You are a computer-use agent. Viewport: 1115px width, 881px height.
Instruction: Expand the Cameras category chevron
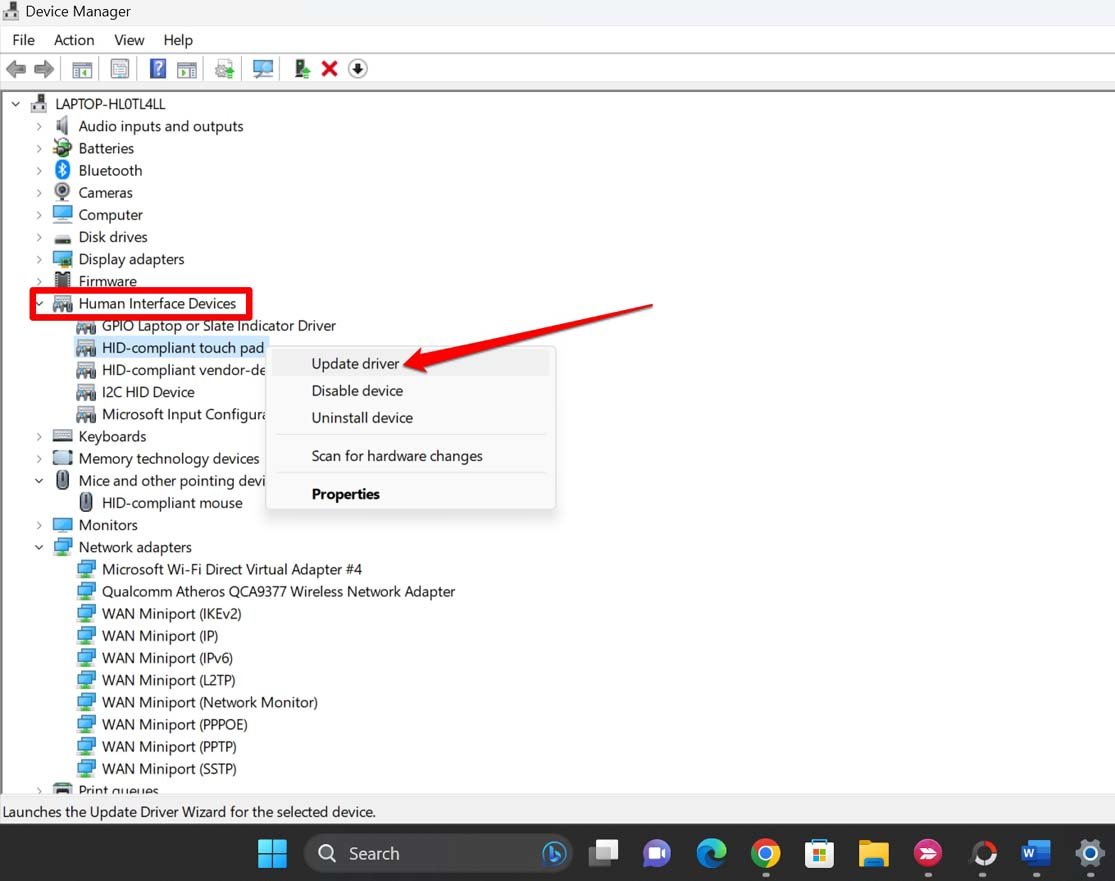coord(39,193)
